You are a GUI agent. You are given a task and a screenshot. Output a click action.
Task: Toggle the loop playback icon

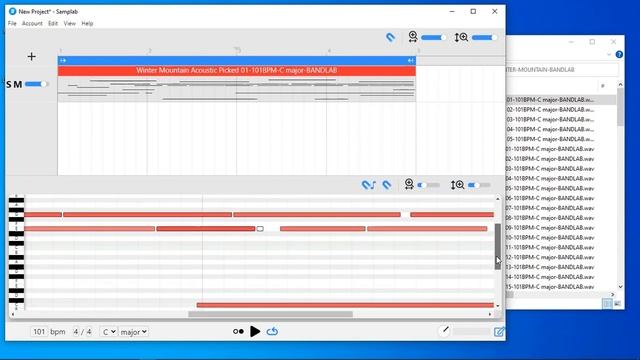click(x=272, y=331)
